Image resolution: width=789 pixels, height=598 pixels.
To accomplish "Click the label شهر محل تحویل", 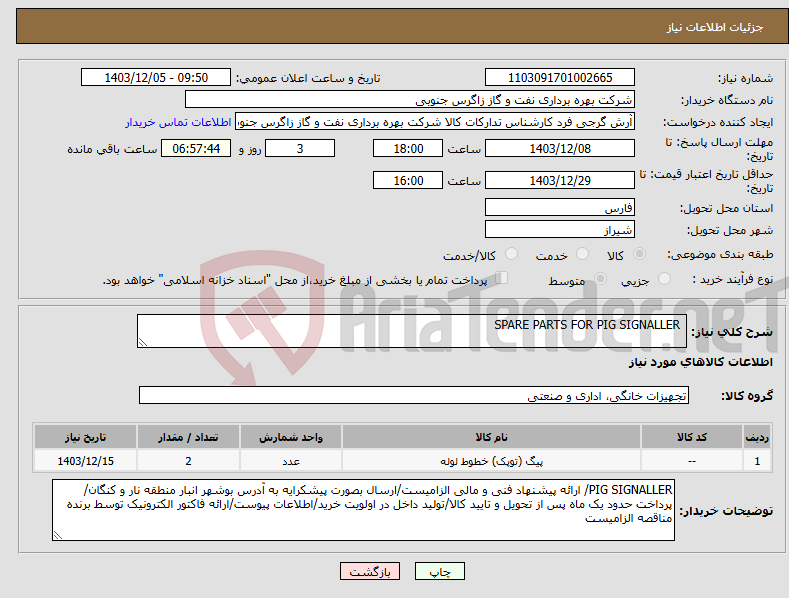I will [x=730, y=230].
